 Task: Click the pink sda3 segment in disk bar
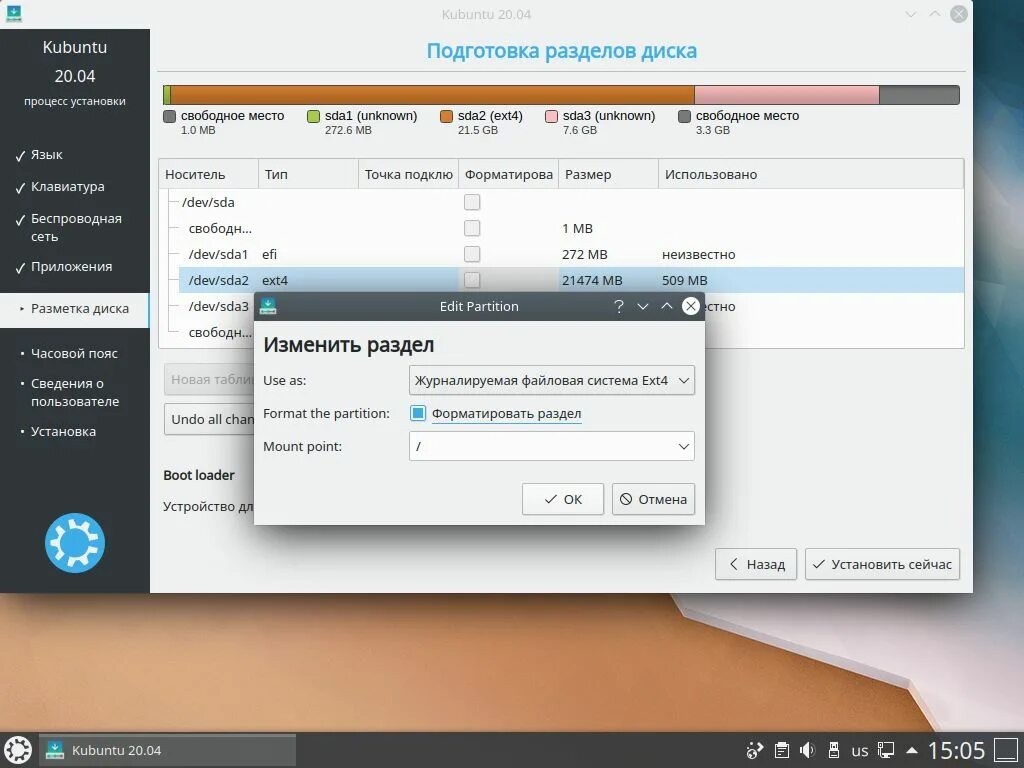(x=787, y=95)
